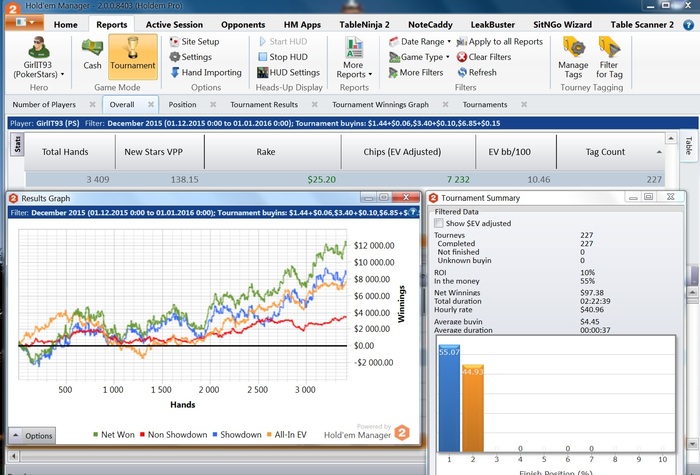Screen dimensions: 700x475
Task: Toggle Non Showdown series in legend
Action: coord(174,434)
